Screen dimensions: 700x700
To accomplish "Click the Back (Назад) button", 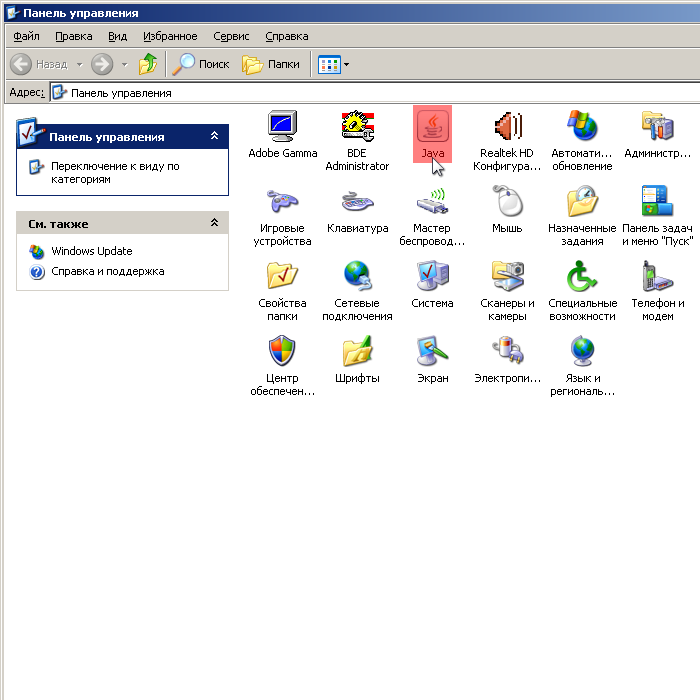I will (x=39, y=64).
